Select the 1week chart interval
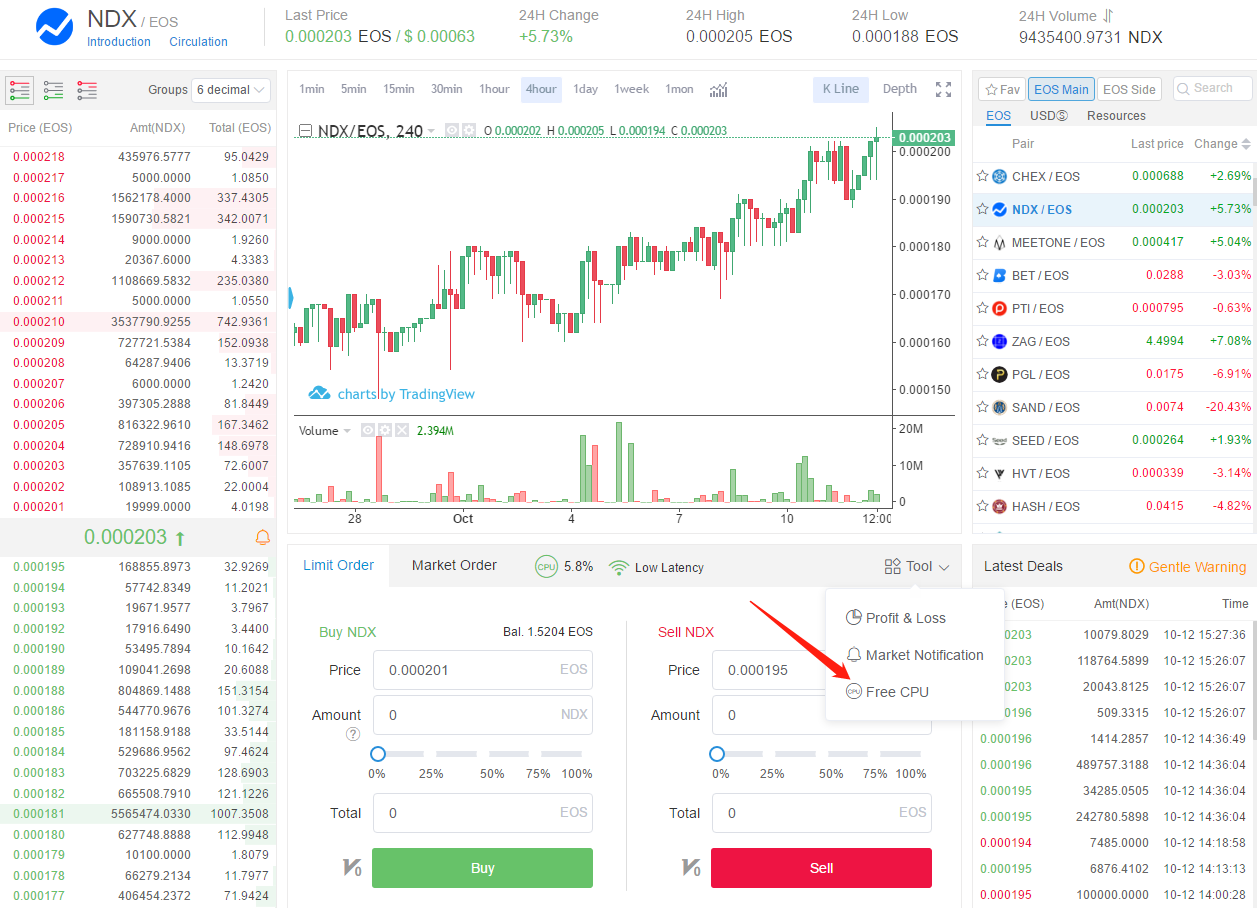The width and height of the screenshot is (1257, 908). pyautogui.click(x=631, y=89)
